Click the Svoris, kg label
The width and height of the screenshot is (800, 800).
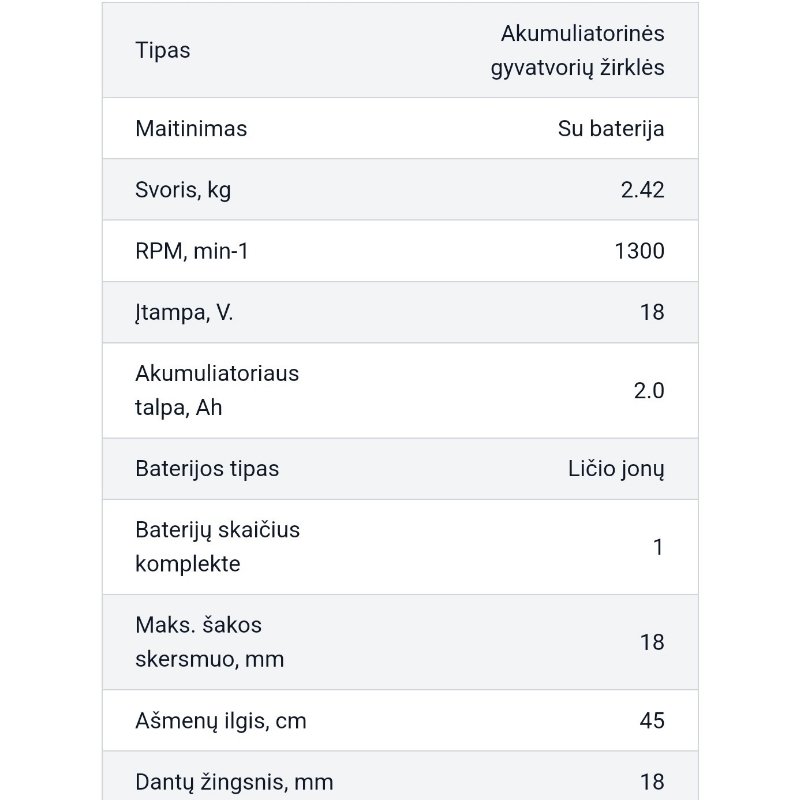[x=183, y=190]
